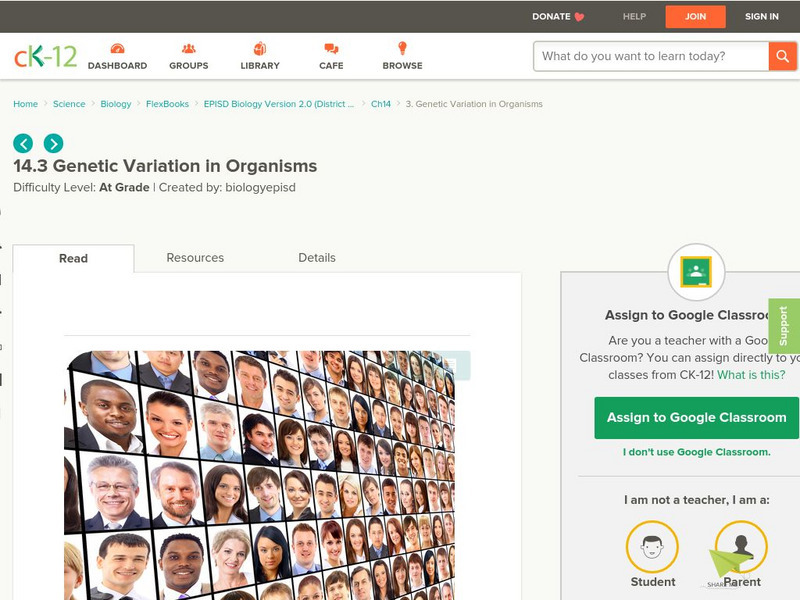
Task: Click the At Grade difficulty text
Action: point(124,188)
